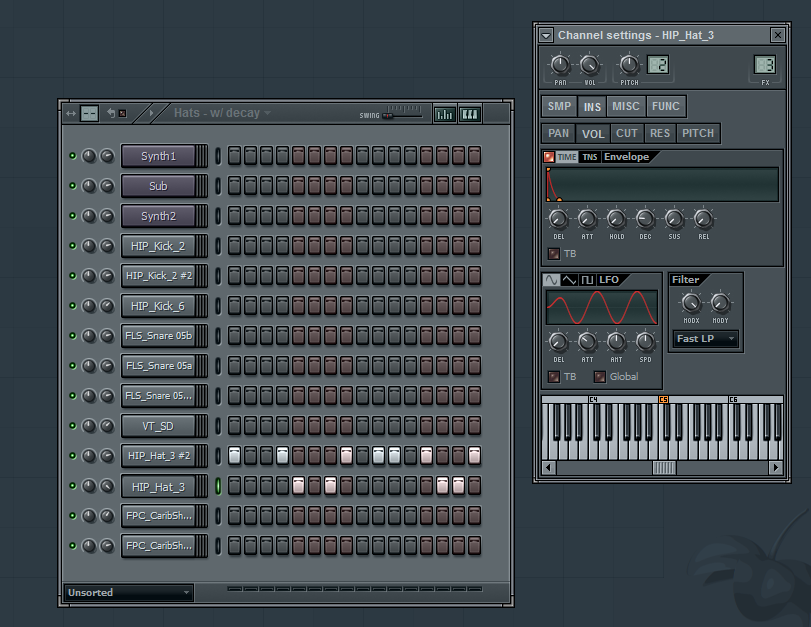
Task: Click HIP_Hat_3 channel volume knob
Action: [107, 486]
